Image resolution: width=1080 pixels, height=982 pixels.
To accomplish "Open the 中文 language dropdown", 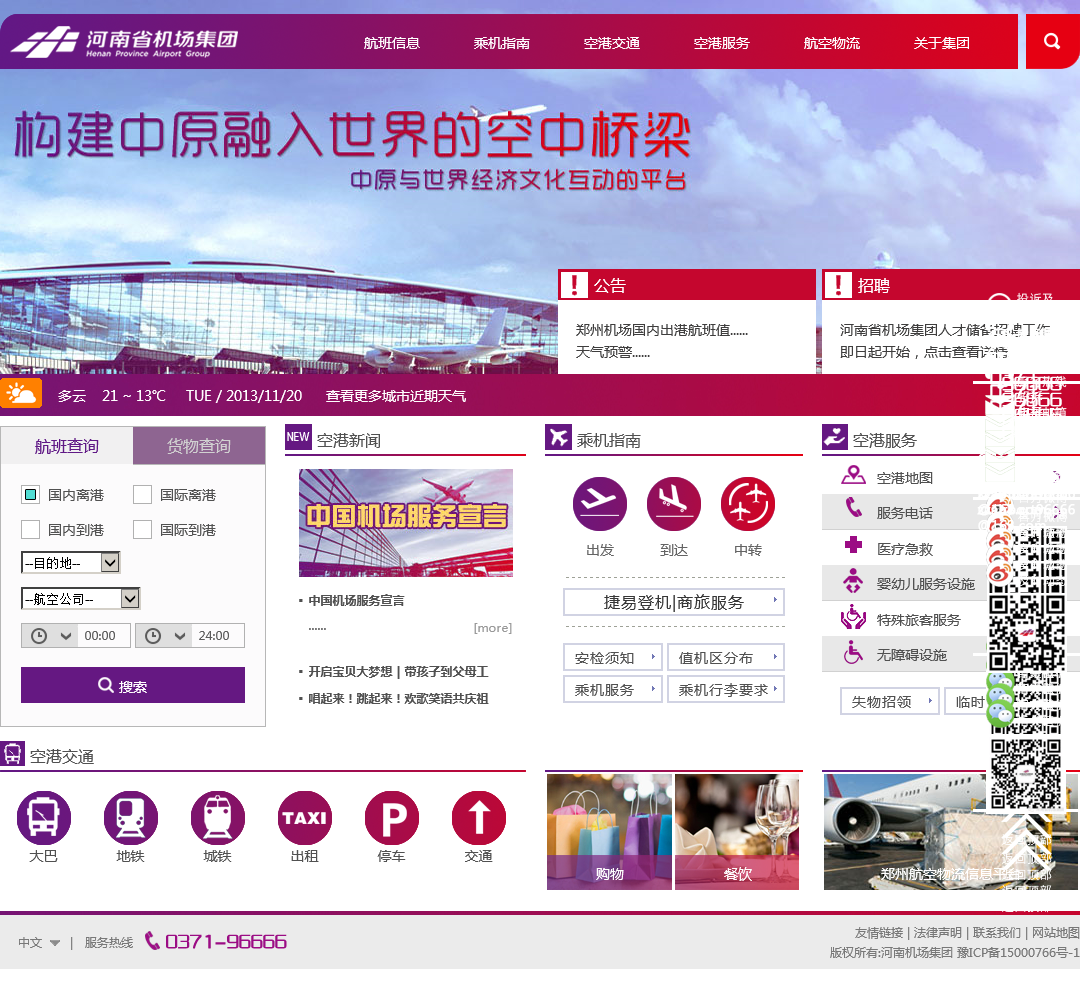I will pyautogui.click(x=39, y=942).
